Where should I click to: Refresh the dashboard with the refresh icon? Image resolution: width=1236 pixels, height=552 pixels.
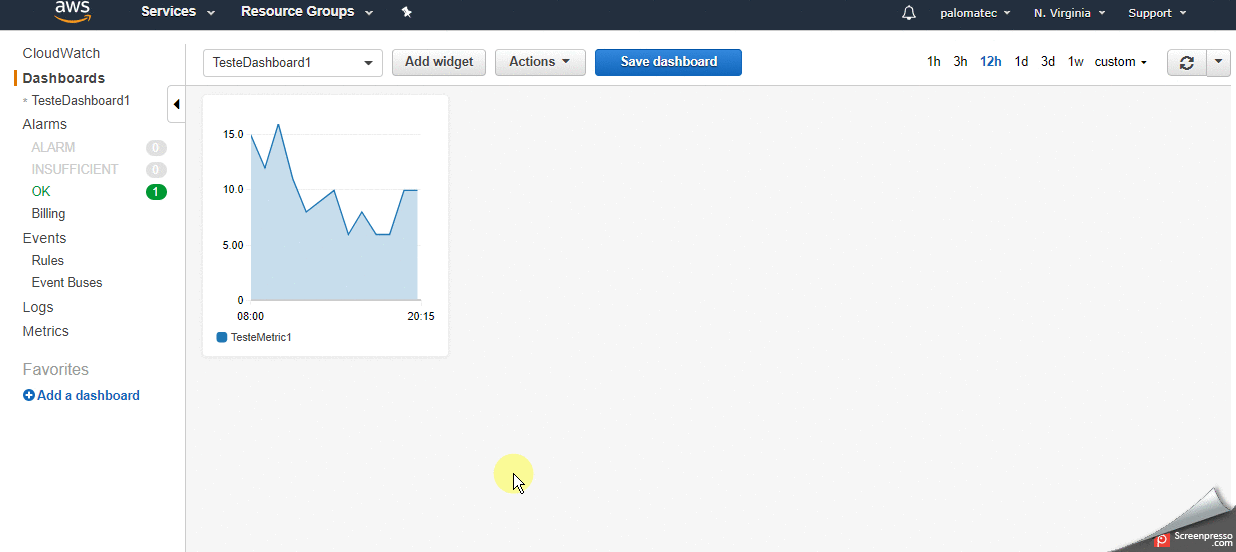(1187, 62)
